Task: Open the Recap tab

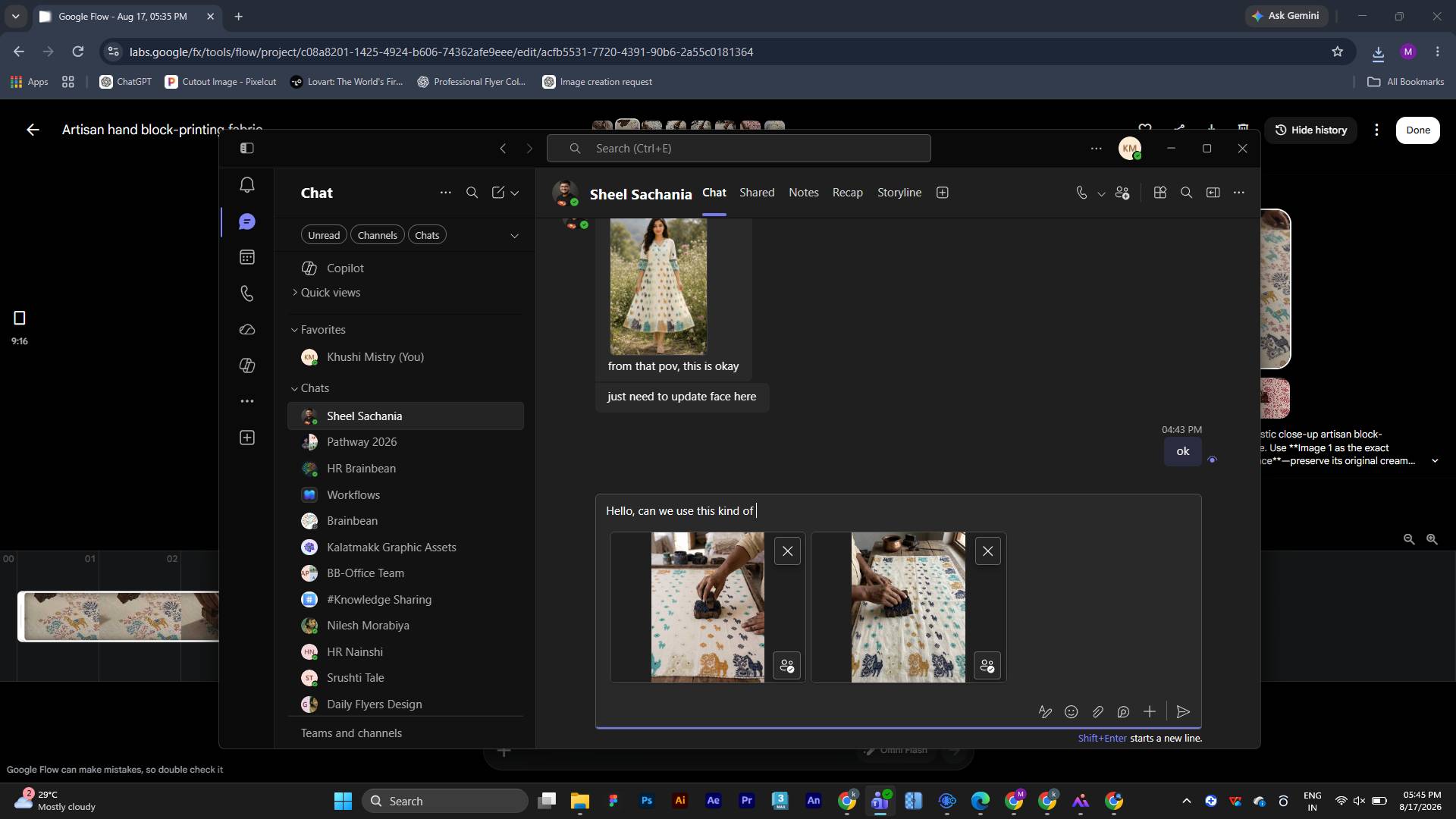Action: [847, 193]
